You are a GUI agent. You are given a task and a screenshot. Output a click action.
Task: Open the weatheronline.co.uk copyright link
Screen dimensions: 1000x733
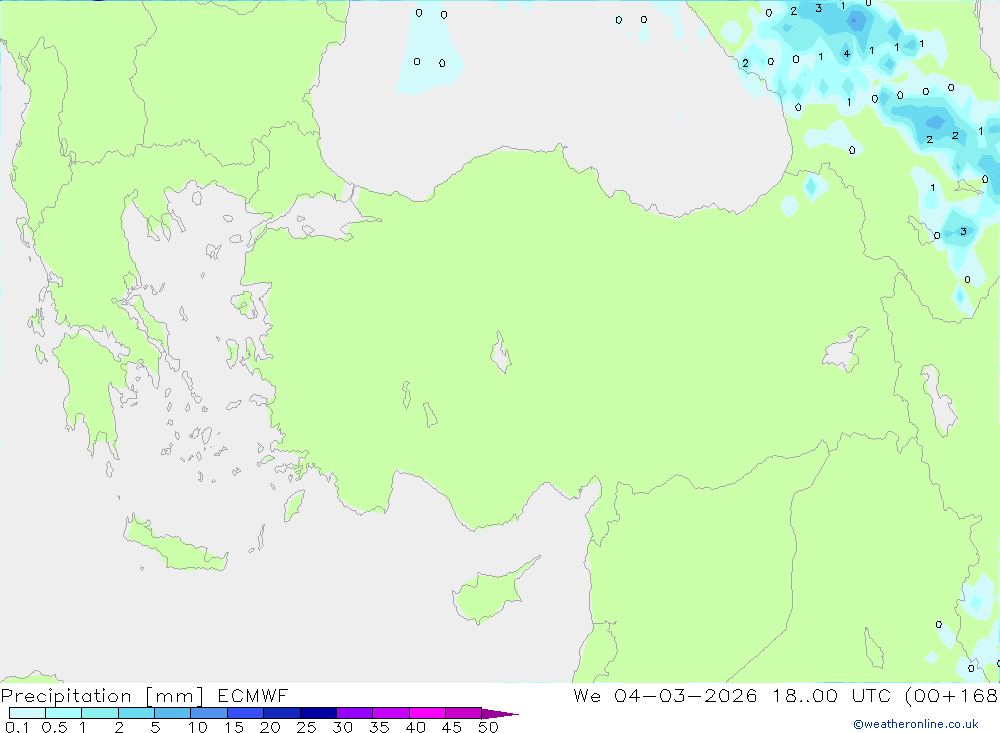[916, 724]
